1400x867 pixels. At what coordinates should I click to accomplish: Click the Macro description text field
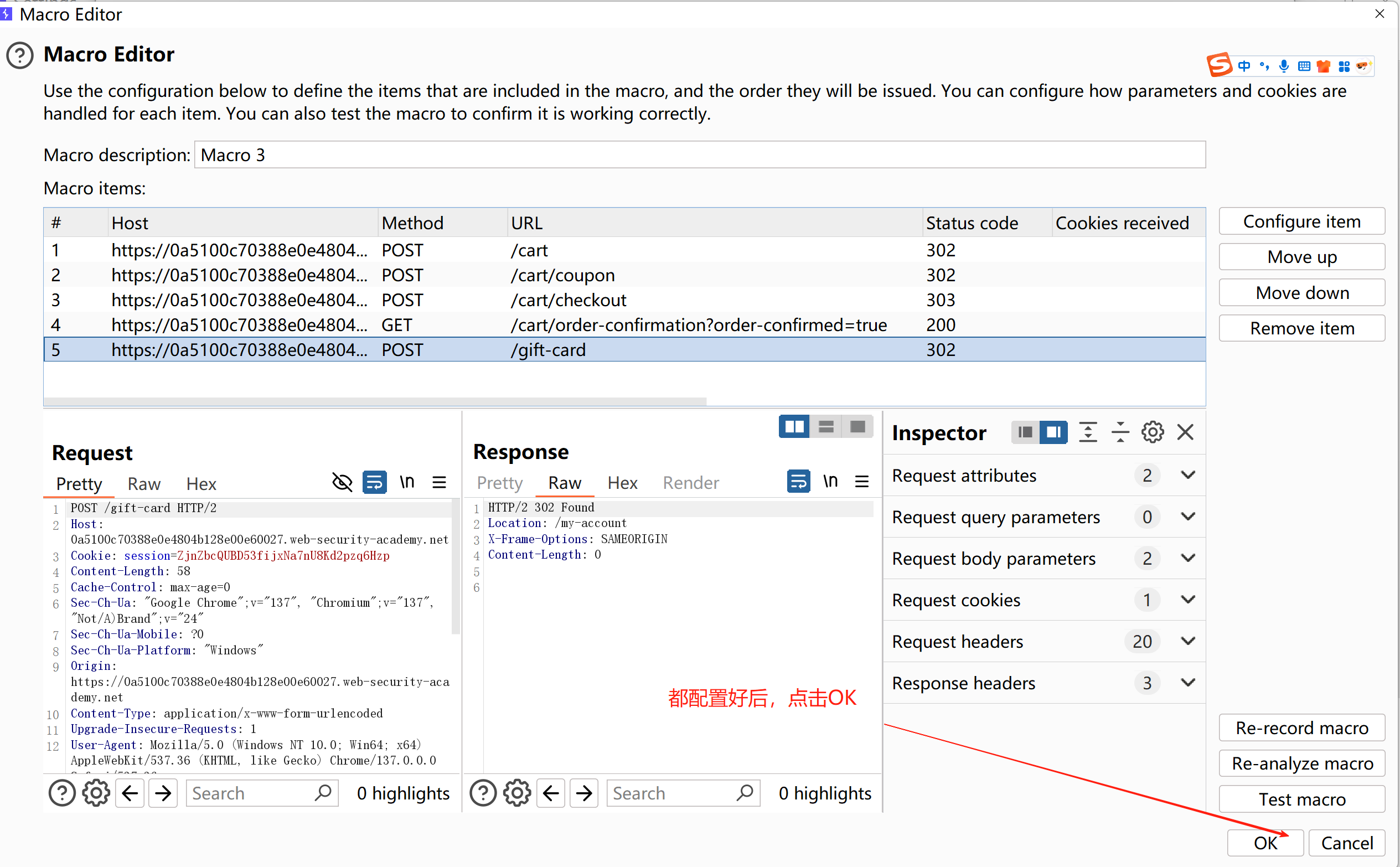point(699,155)
